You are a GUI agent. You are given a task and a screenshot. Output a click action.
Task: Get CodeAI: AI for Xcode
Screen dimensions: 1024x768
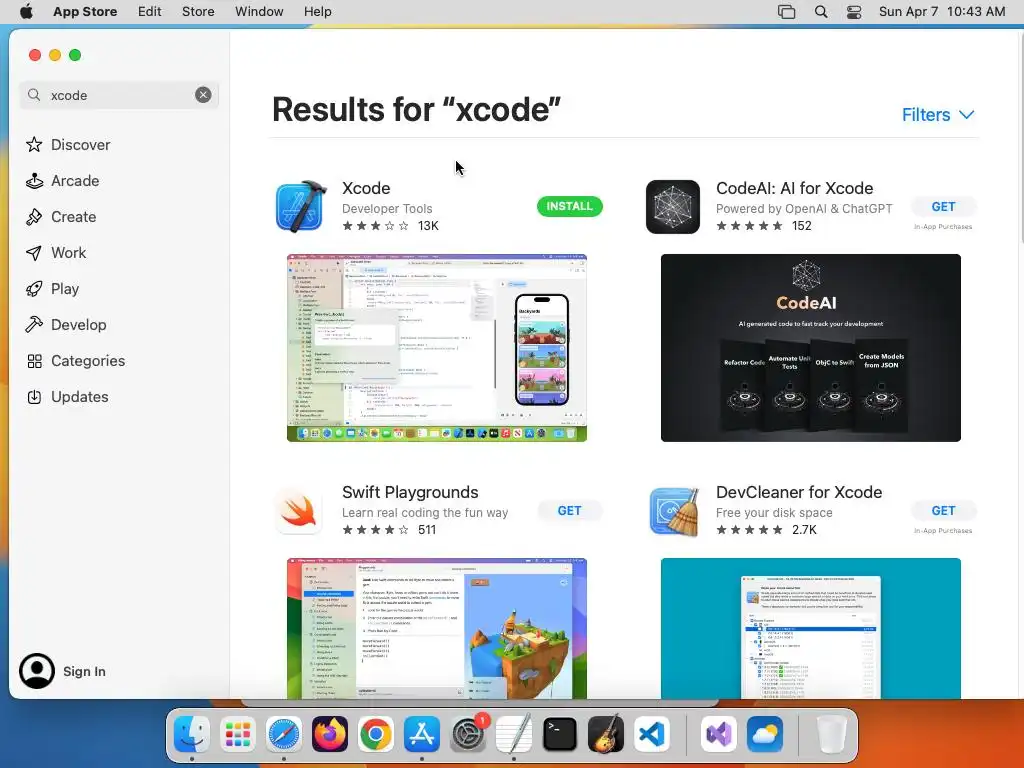point(943,206)
